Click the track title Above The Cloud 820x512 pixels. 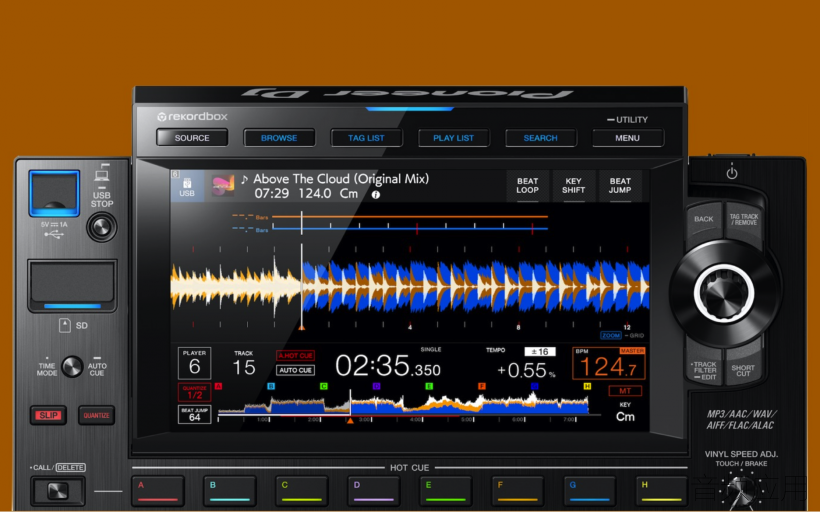(341, 179)
